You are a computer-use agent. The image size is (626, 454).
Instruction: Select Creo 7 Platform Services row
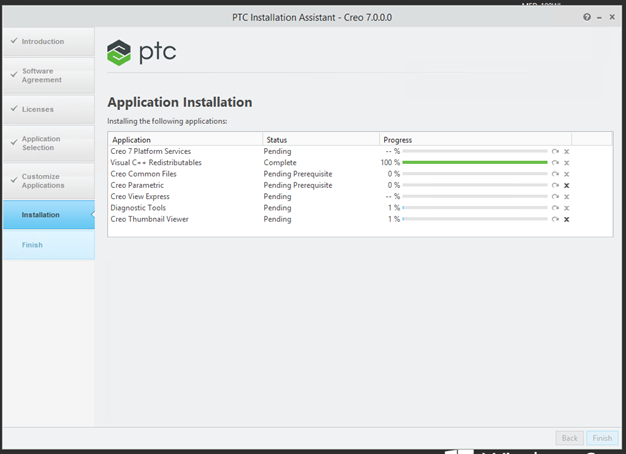(360, 151)
